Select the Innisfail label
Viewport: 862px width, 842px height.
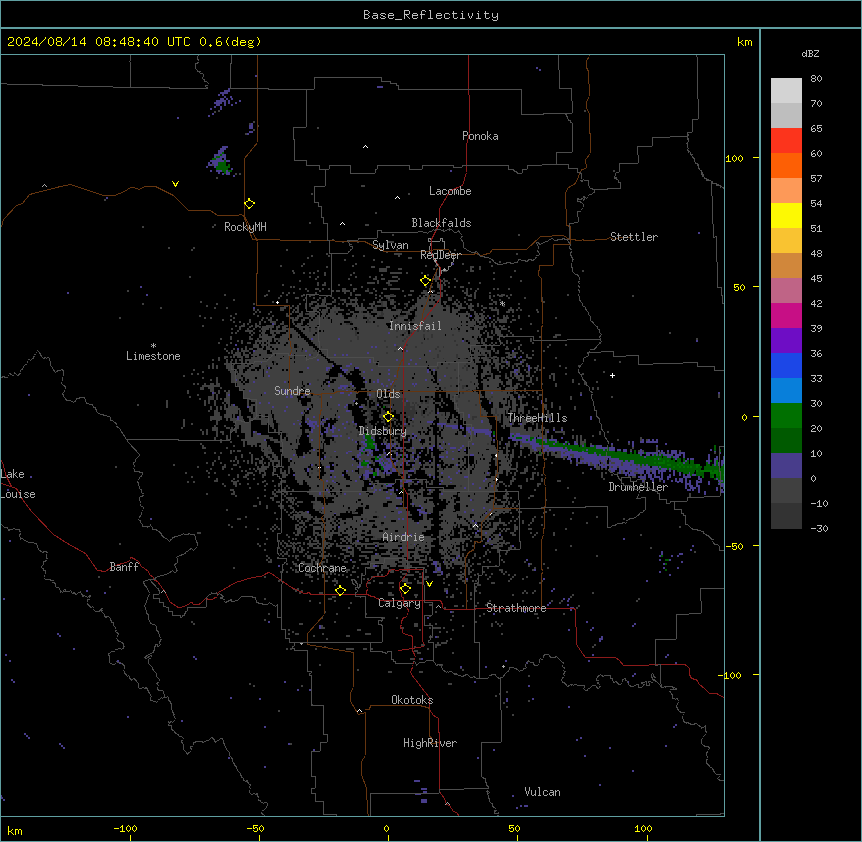[x=415, y=326]
